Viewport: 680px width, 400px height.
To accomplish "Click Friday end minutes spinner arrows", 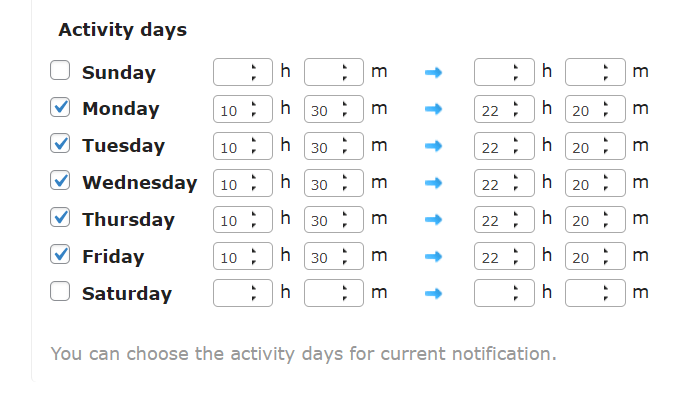I will [x=606, y=256].
